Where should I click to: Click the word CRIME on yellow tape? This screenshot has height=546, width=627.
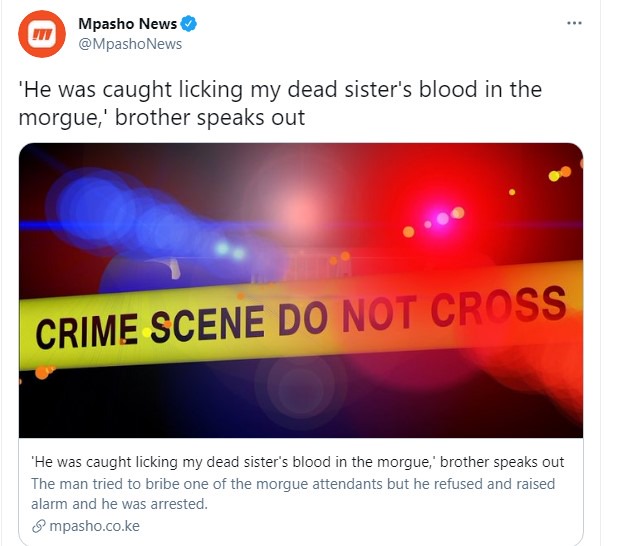coord(87,331)
